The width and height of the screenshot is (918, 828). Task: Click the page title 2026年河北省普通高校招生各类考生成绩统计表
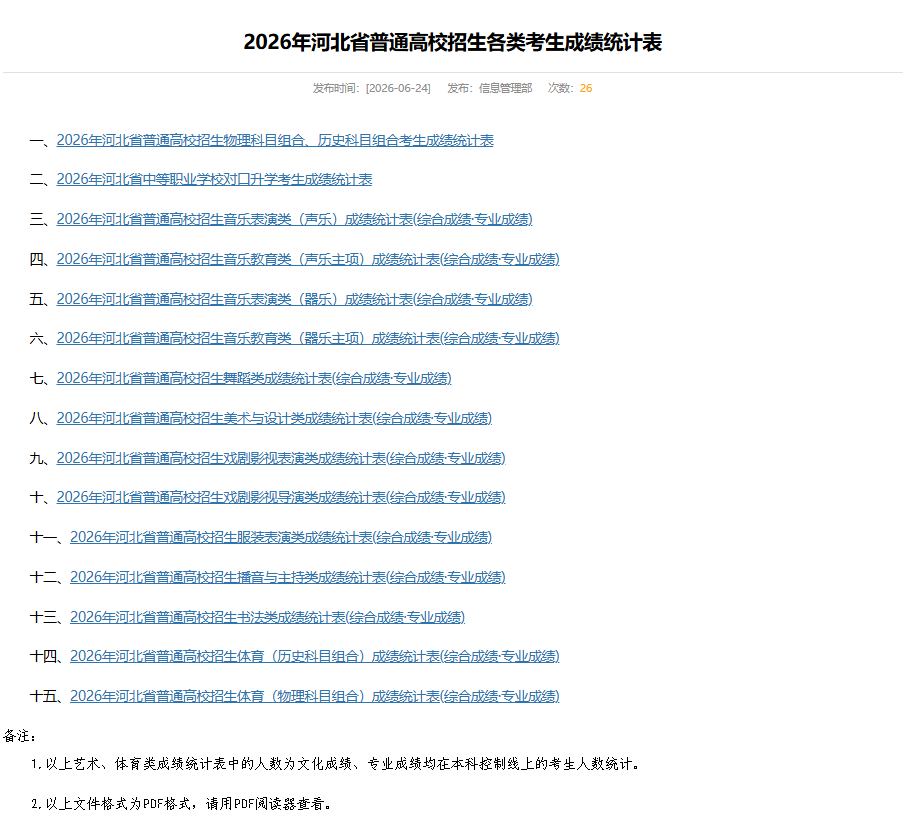[x=453, y=42]
